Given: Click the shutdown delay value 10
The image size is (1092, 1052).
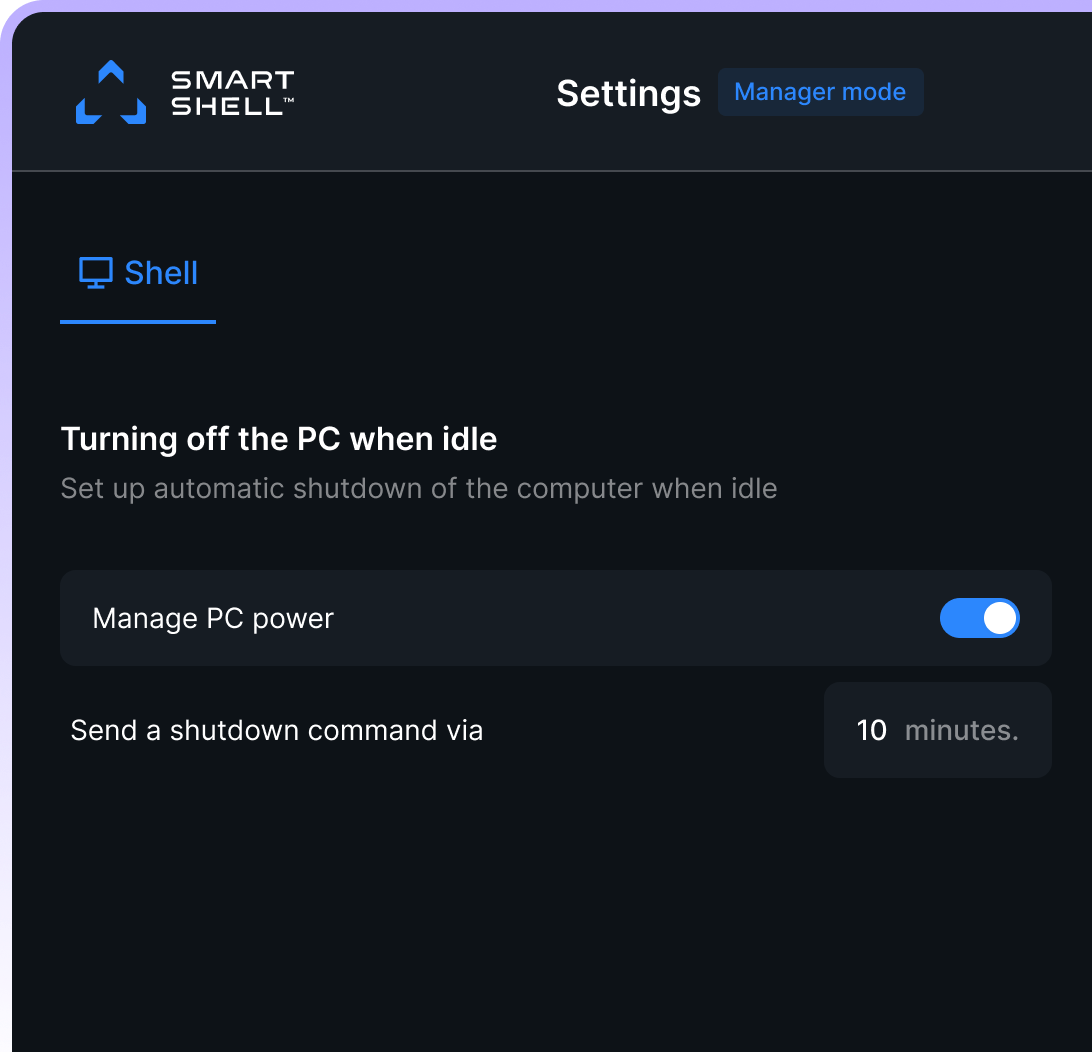Looking at the screenshot, I should 872,730.
